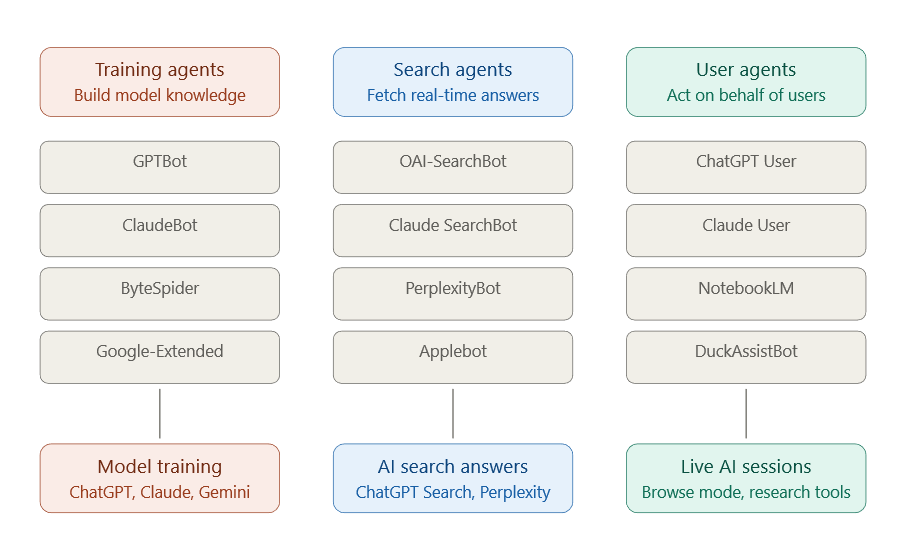911x549 pixels.
Task: Click the DuckAssistBot box
Action: coord(746,357)
